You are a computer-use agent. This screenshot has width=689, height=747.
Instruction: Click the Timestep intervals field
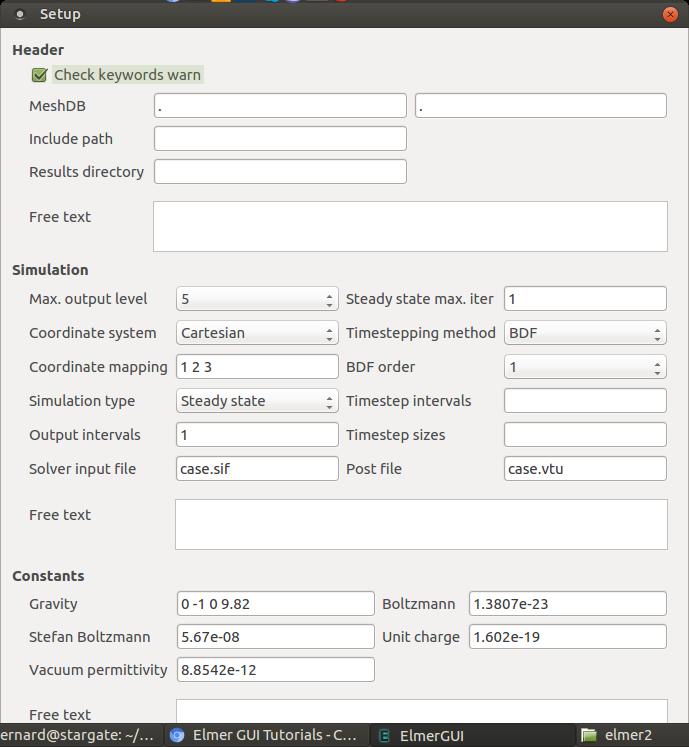pyautogui.click(x=585, y=401)
